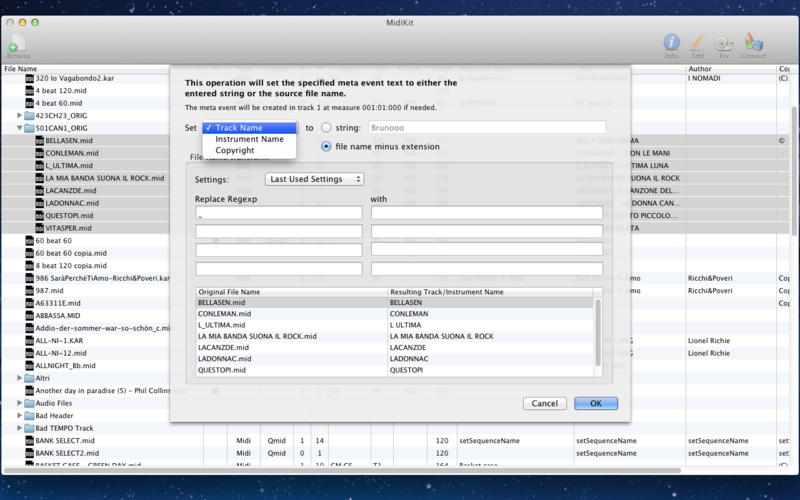This screenshot has width=800, height=500.
Task: Click the 501CAN1_ORIG folder icon
Action: click(x=29, y=128)
